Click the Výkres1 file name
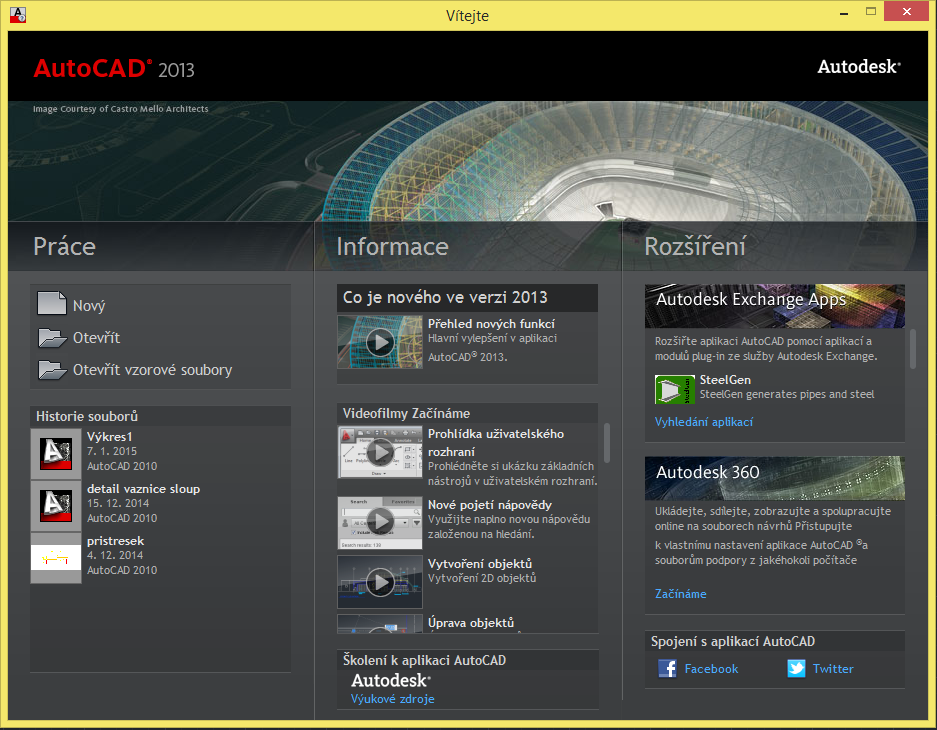Image resolution: width=937 pixels, height=730 pixels. [x=110, y=437]
